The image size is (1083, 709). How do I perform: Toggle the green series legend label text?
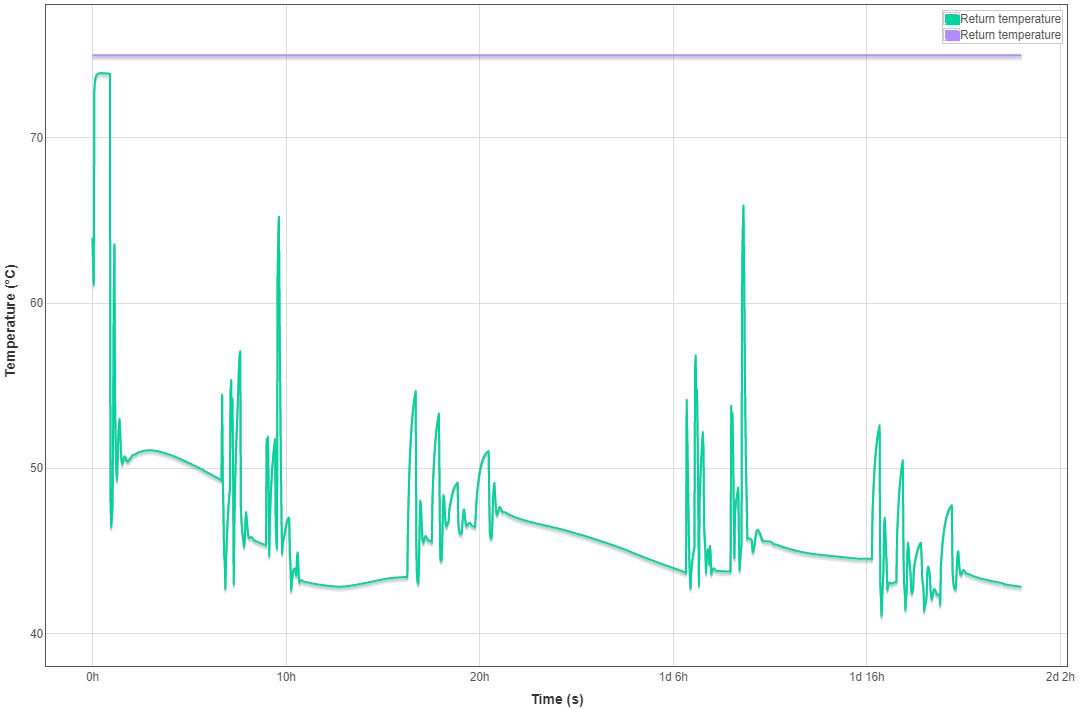1010,19
